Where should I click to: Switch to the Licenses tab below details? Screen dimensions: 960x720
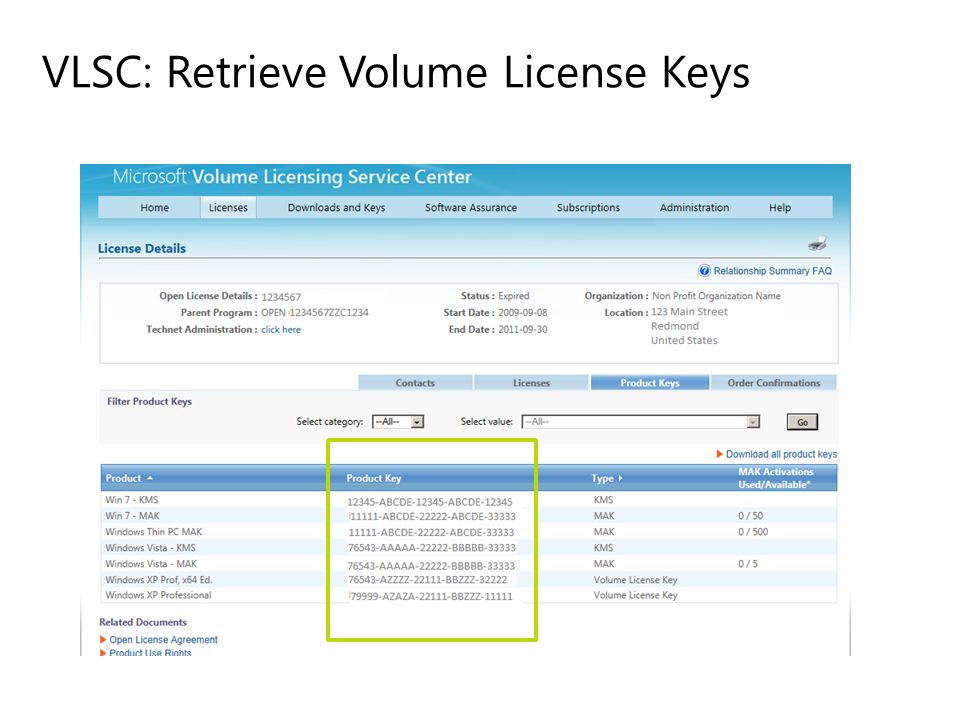[531, 383]
